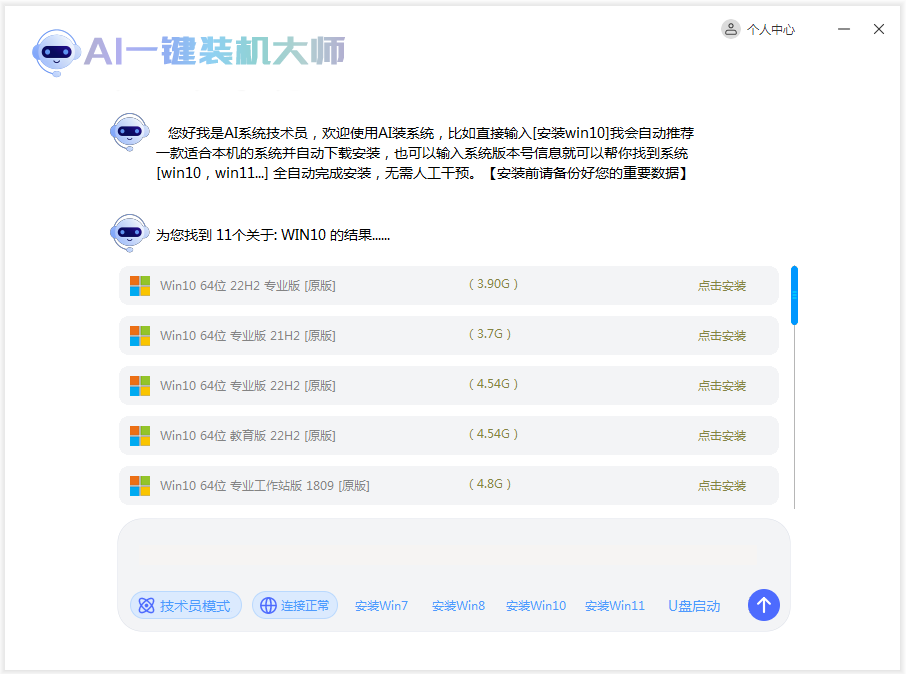This screenshot has width=906, height=674.
Task: Click '( 4.54G )' in the 教育版 22H2 row
Action: [493, 434]
